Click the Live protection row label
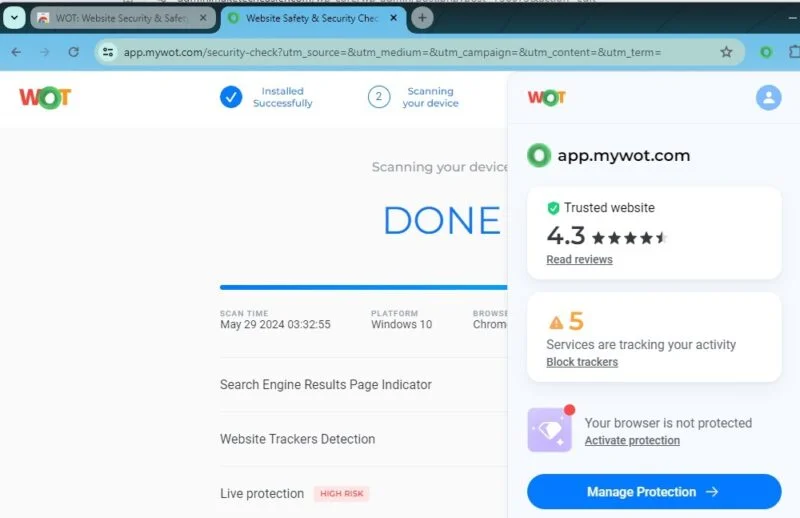The image size is (800, 518). (262, 494)
